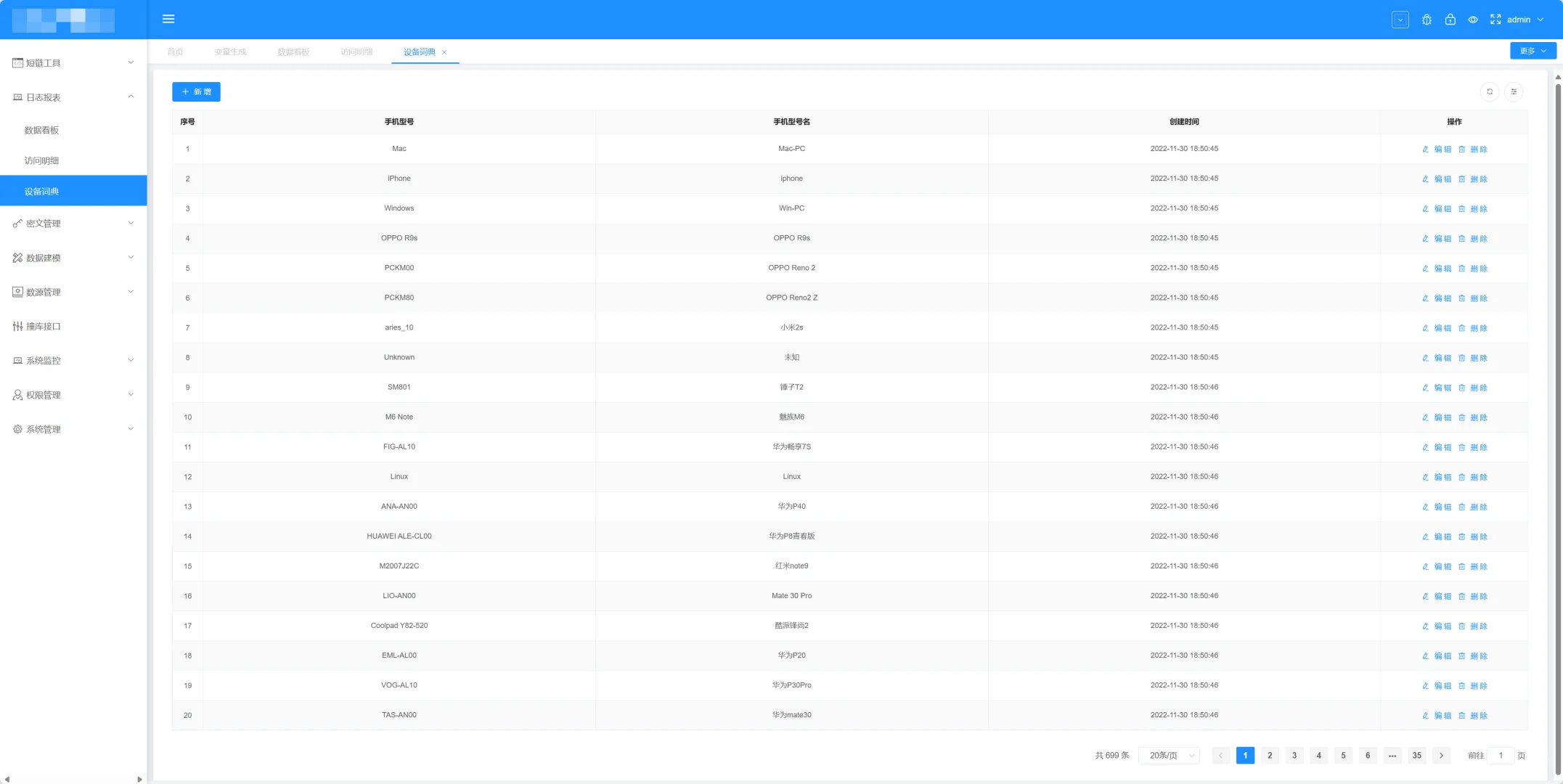This screenshot has height=784, width=1563.
Task: Open the admin user dropdown
Action: click(1525, 20)
